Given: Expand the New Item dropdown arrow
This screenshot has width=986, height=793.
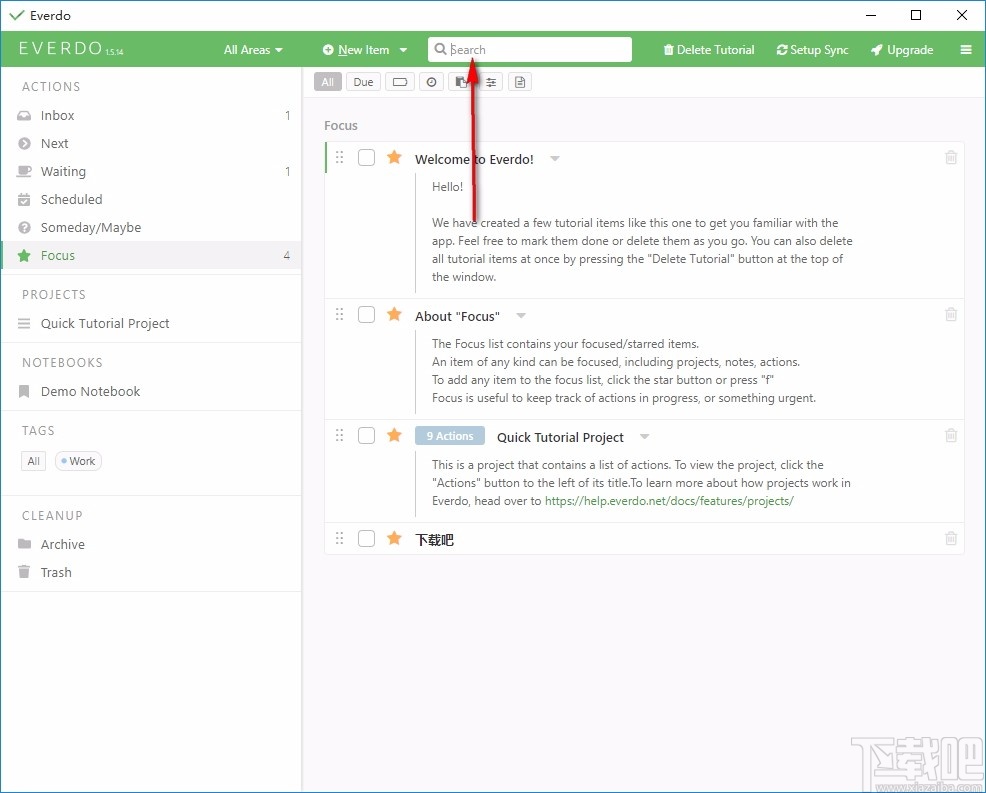Looking at the screenshot, I should 403,50.
